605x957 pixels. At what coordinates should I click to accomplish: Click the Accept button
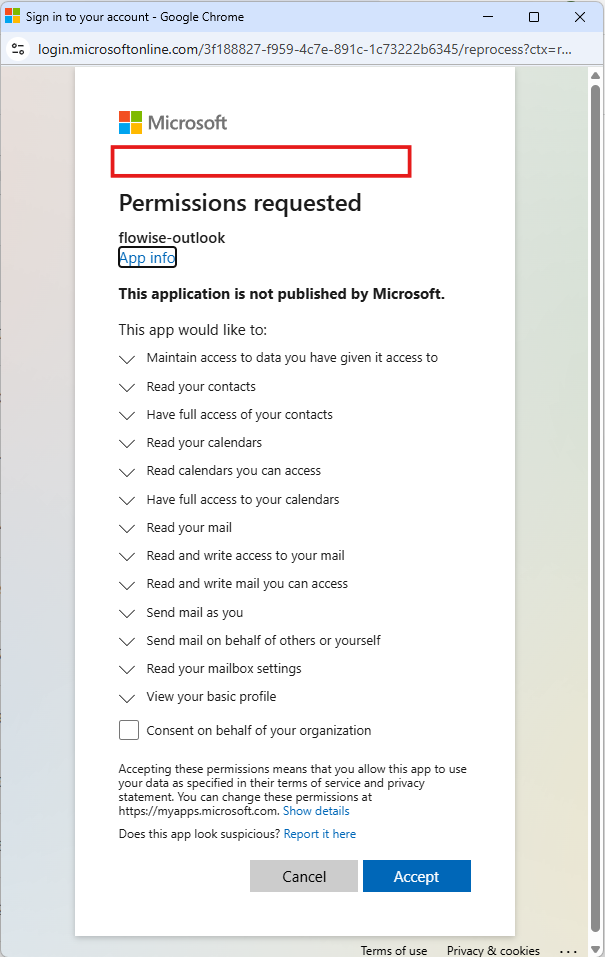(416, 876)
